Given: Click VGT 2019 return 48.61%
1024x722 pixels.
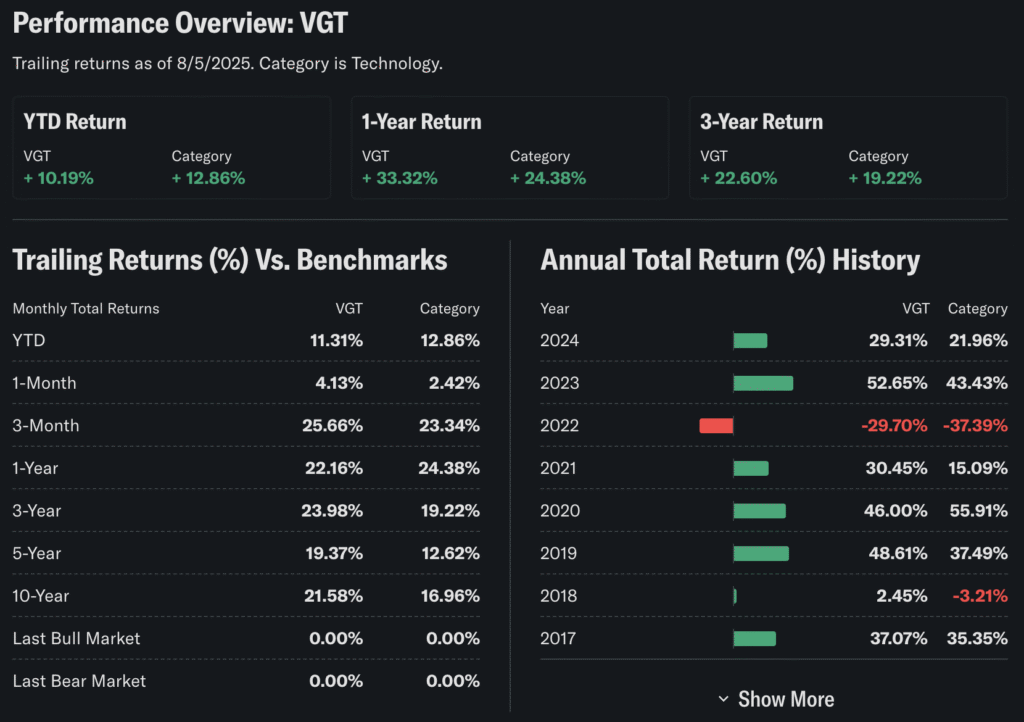Looking at the screenshot, I should [898, 554].
